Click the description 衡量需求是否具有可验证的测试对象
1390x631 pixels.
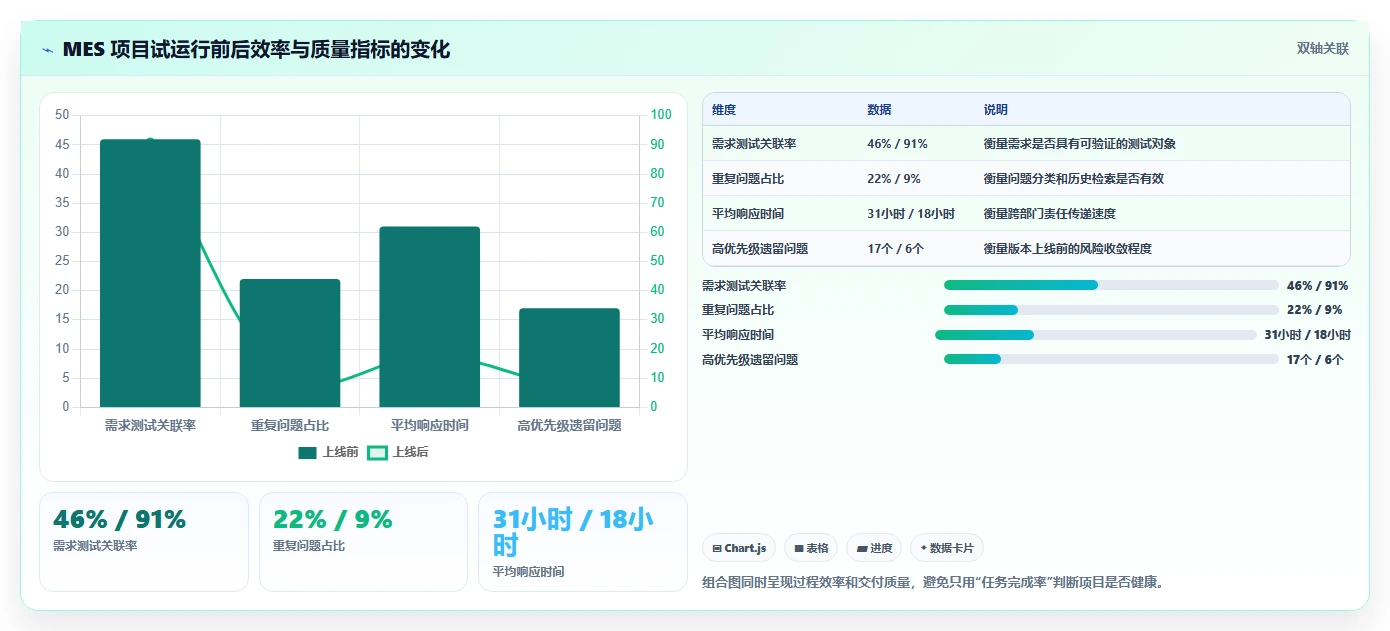point(1080,144)
